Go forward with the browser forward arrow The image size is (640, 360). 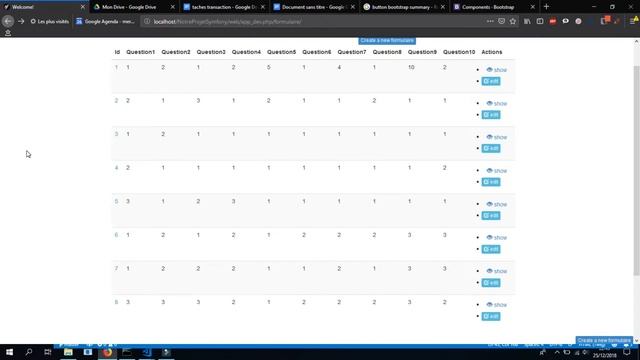[21, 21]
